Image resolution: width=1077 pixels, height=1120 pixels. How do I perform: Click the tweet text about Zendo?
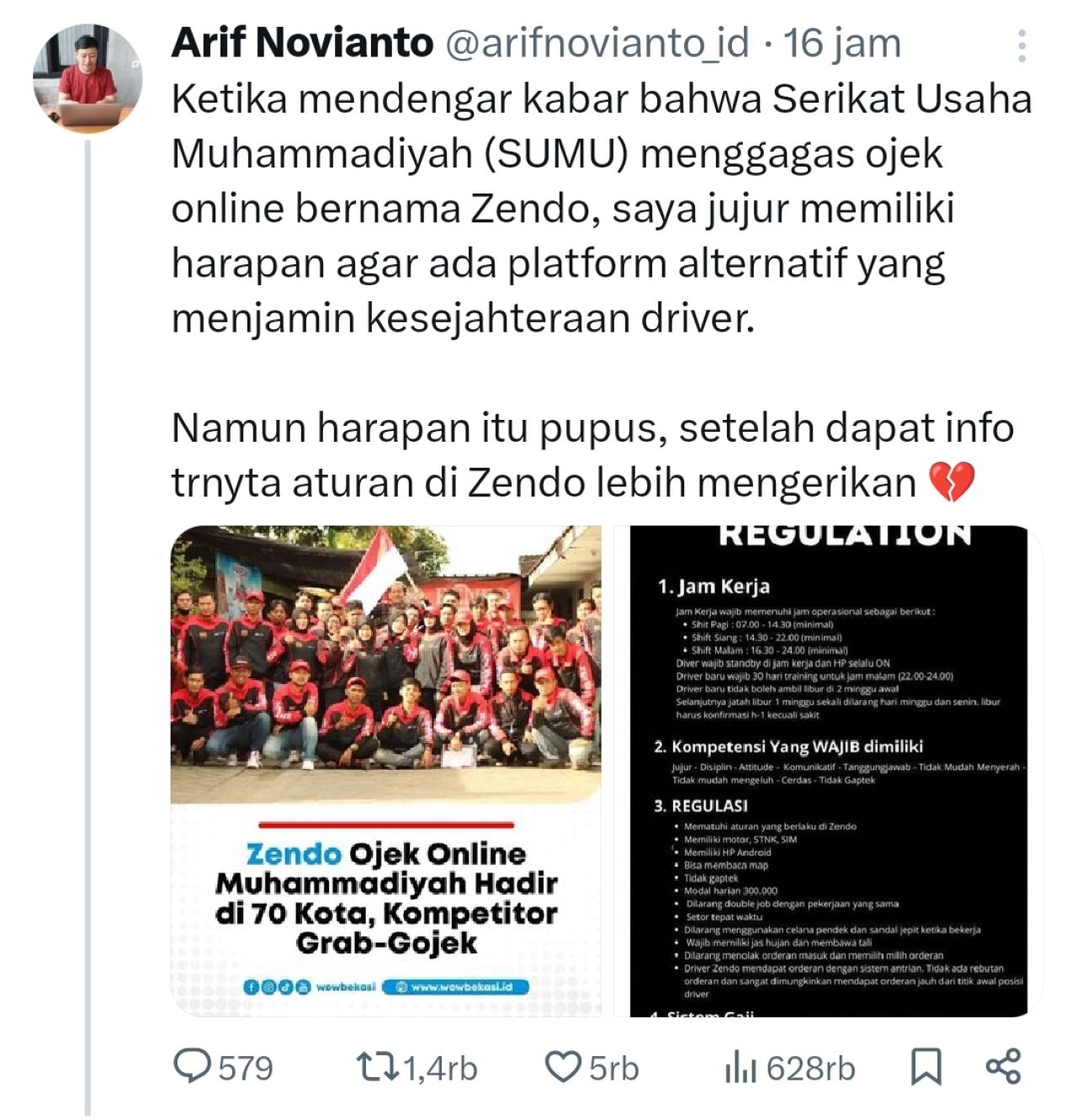tap(601, 291)
